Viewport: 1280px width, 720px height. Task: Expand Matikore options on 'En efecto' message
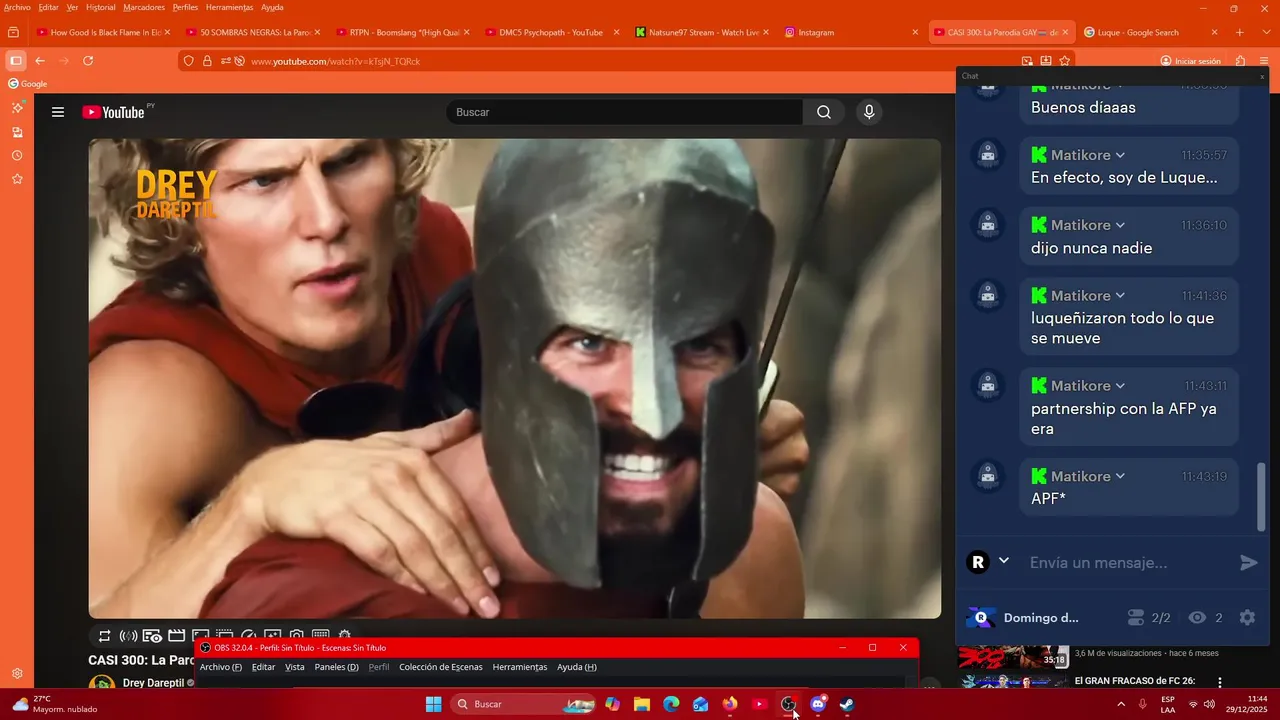click(1120, 155)
